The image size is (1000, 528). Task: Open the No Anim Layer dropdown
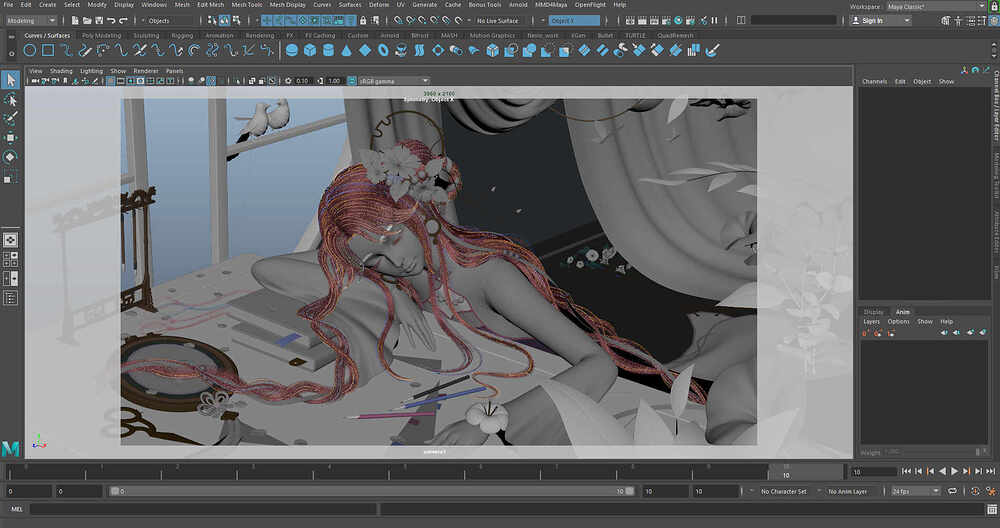848,491
